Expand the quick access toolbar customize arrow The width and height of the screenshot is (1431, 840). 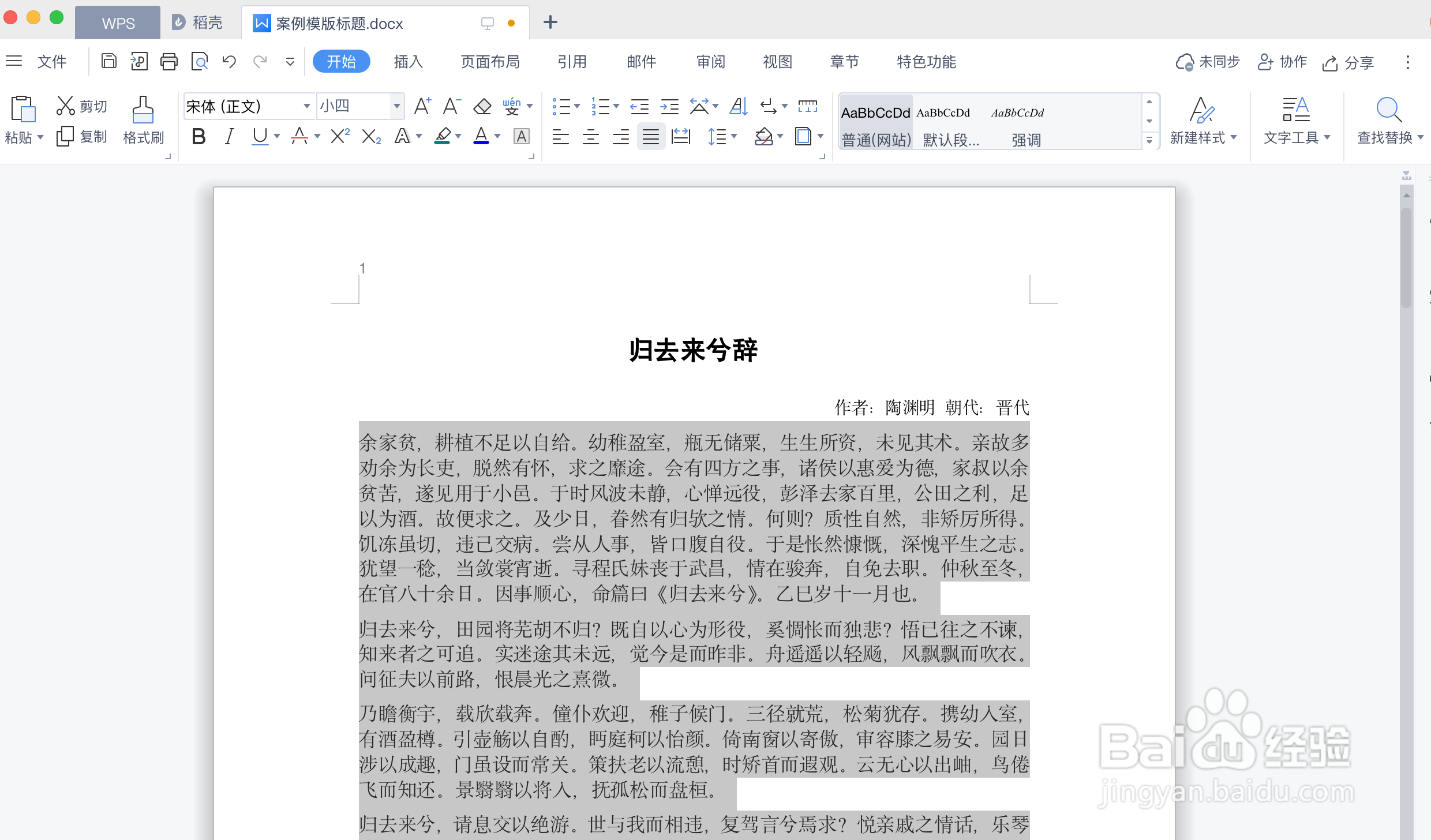coord(290,62)
